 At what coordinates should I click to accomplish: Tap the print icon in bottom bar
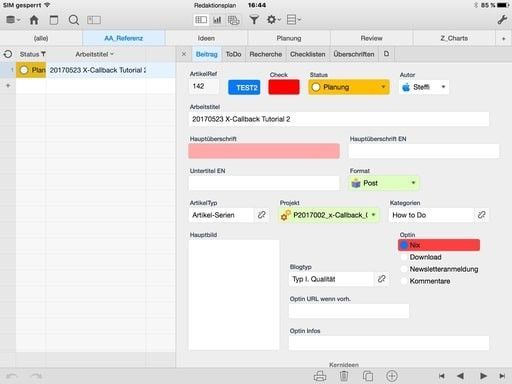(320, 376)
